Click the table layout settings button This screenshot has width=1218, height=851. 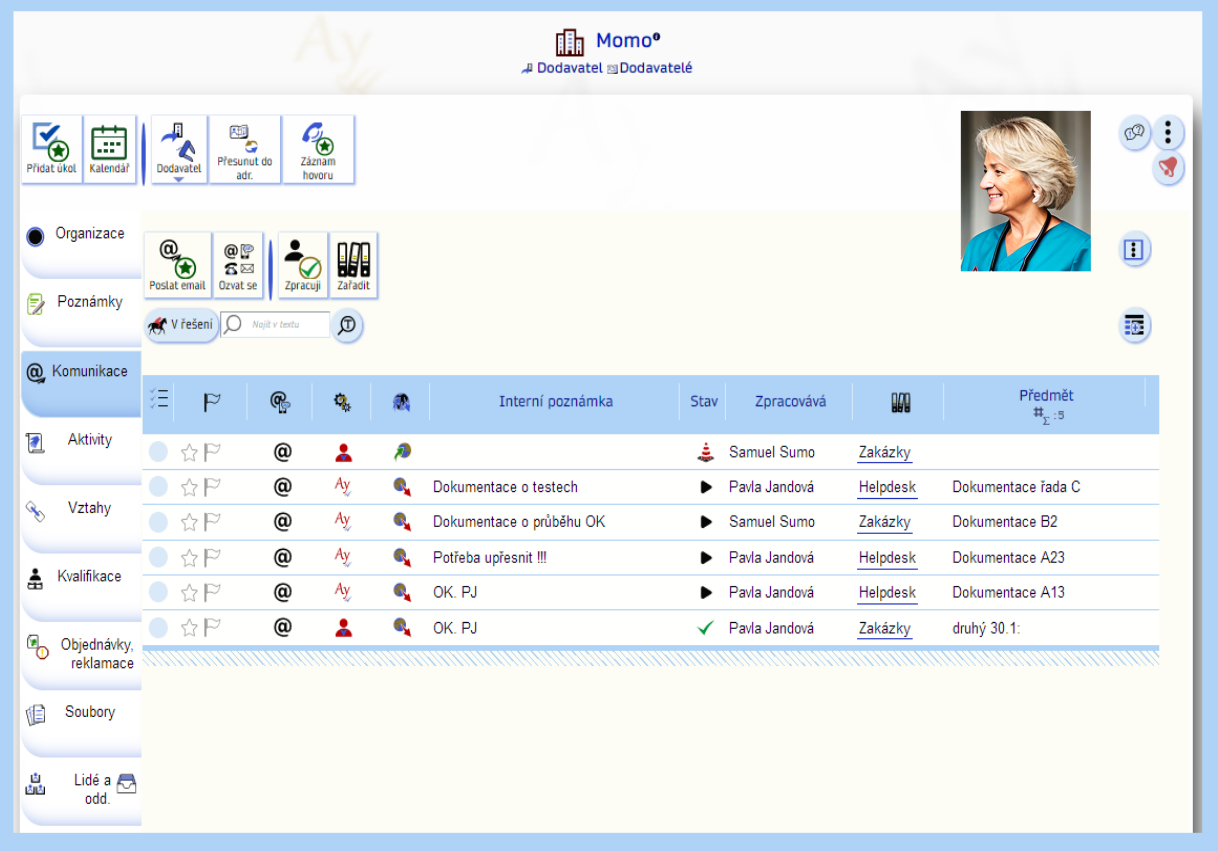(1134, 325)
